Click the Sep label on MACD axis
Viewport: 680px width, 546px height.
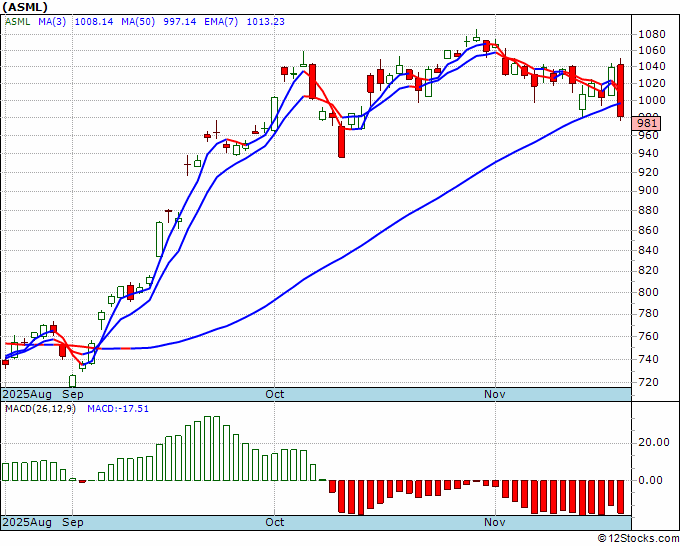click(x=72, y=522)
